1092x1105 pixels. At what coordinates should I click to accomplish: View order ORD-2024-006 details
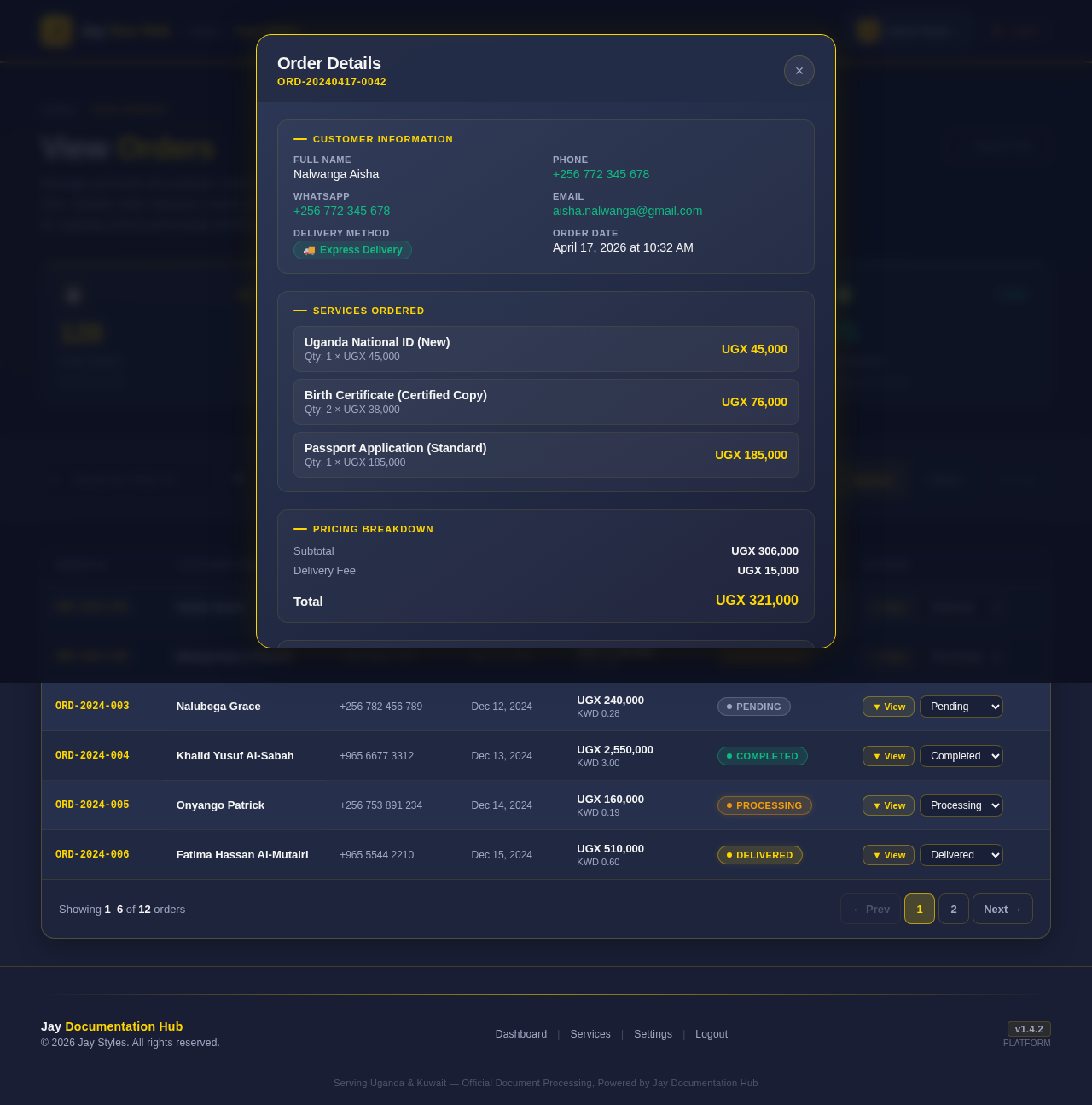pos(888,855)
